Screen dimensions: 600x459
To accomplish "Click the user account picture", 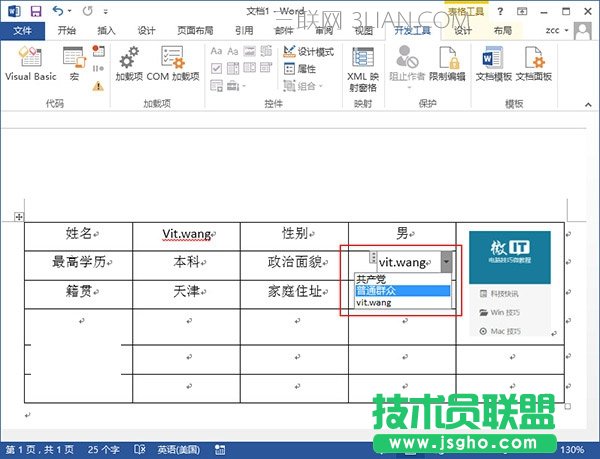I will tap(583, 31).
